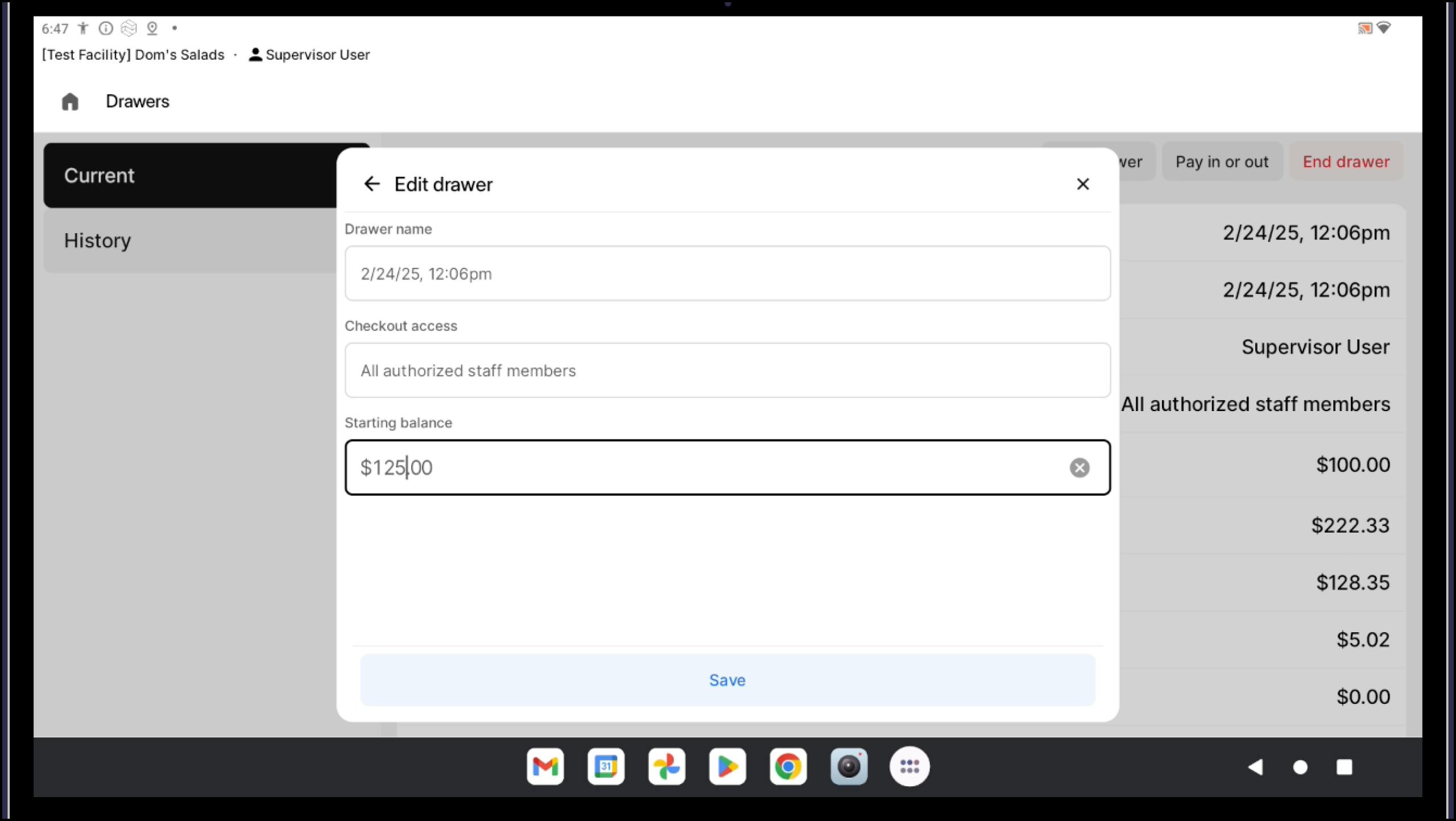
Task: Clear the starting balance field
Action: coord(1079,467)
